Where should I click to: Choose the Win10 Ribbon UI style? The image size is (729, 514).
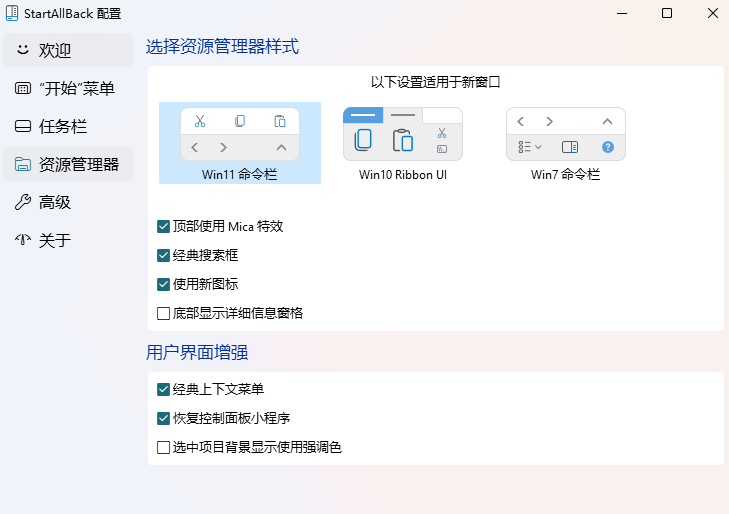pyautogui.click(x=402, y=135)
